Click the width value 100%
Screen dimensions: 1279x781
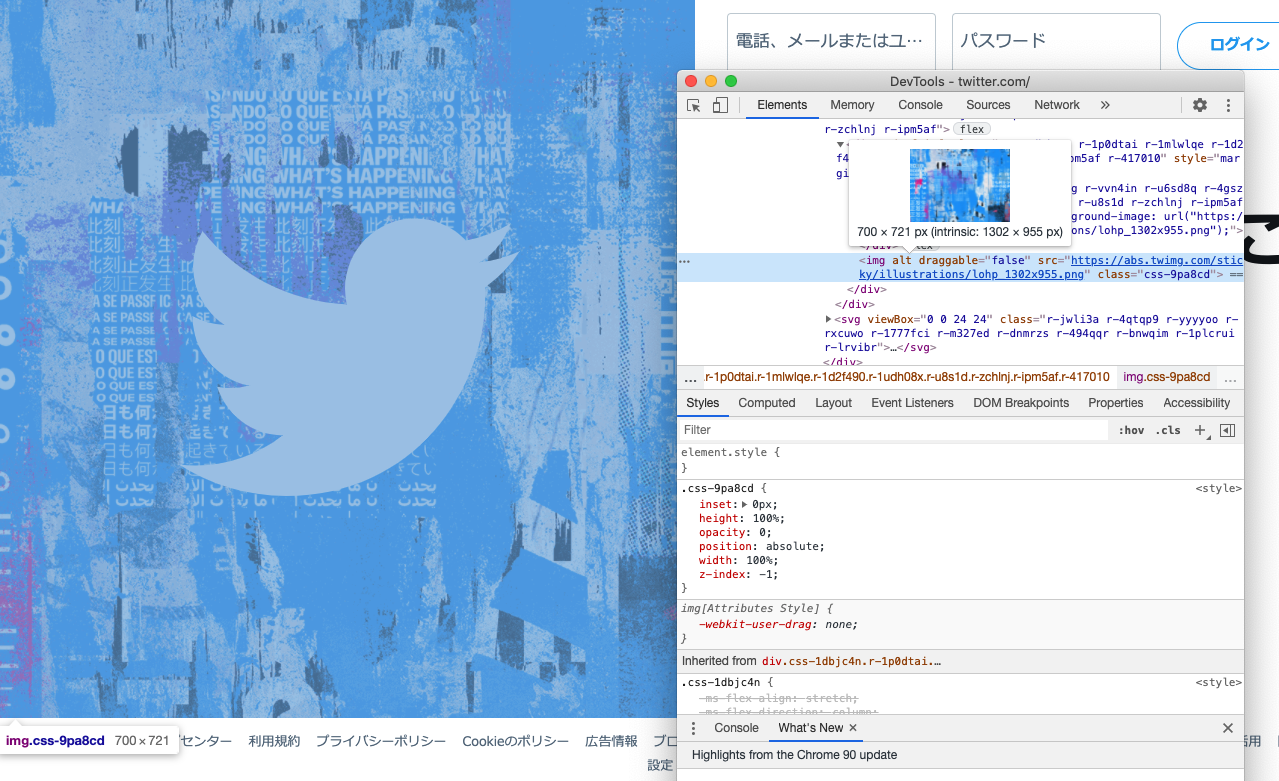coord(760,561)
